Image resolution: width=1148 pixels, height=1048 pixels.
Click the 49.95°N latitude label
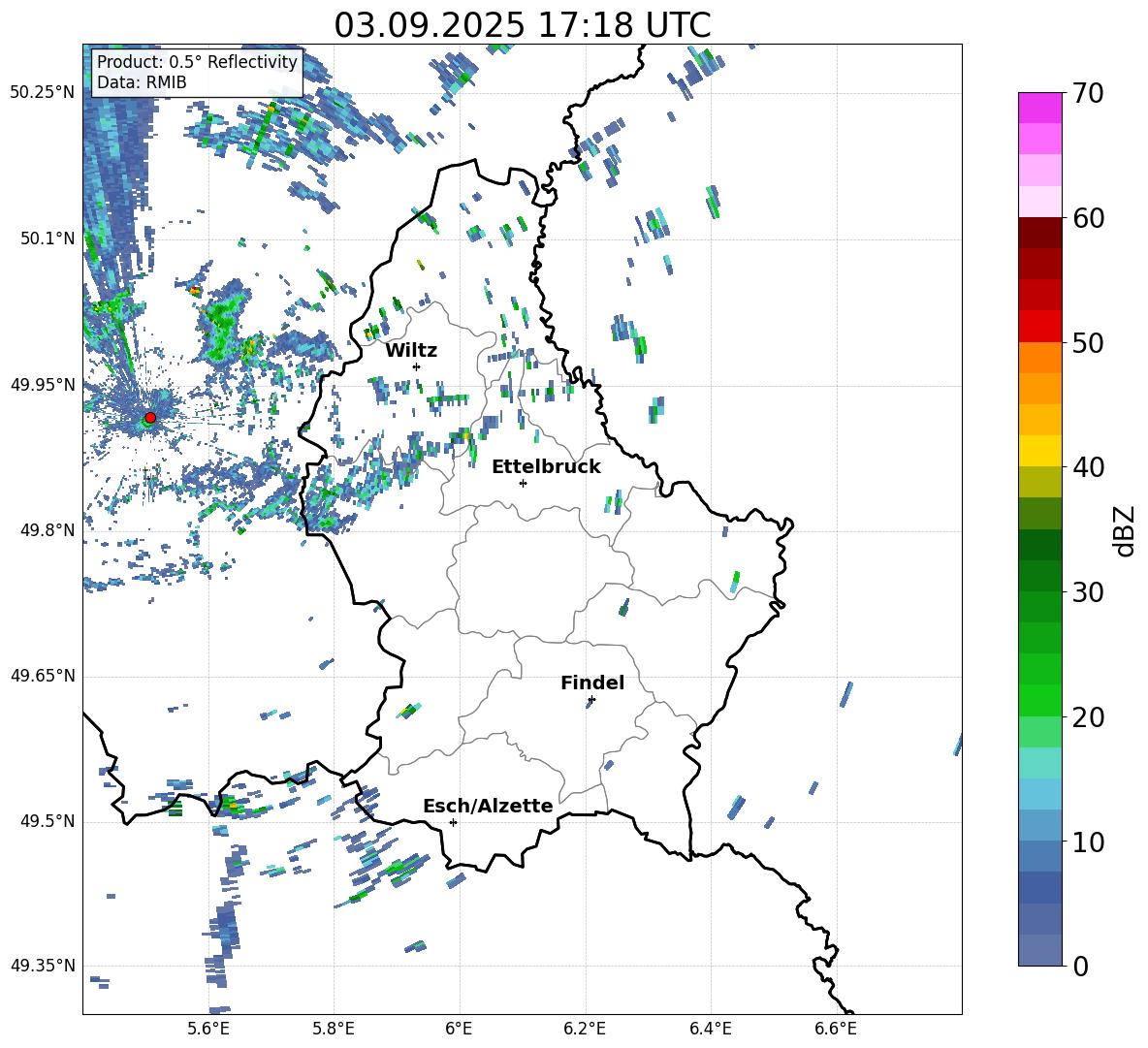[x=43, y=385]
